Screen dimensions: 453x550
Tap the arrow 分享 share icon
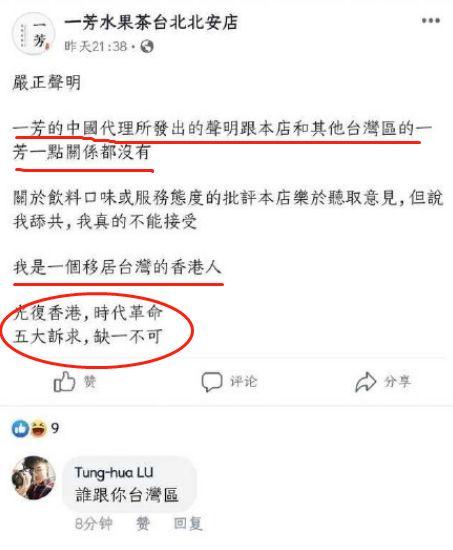tap(366, 382)
